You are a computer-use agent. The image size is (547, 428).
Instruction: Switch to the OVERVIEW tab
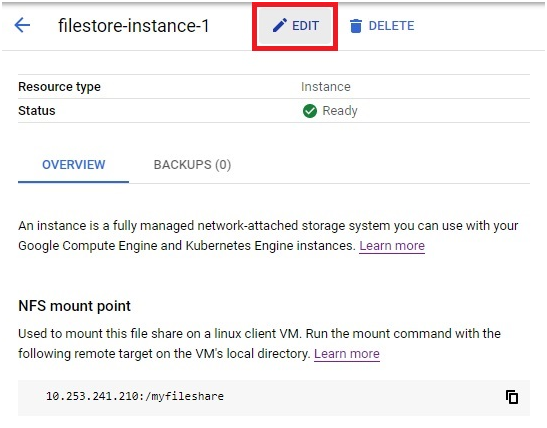click(x=74, y=165)
